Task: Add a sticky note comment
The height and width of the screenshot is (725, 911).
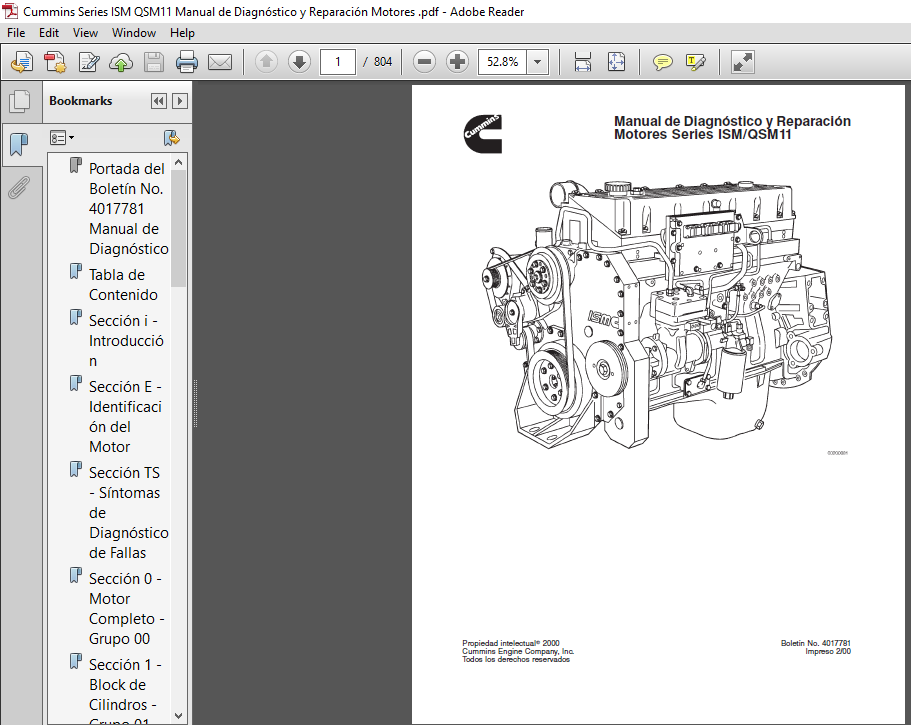Action: 662,62
